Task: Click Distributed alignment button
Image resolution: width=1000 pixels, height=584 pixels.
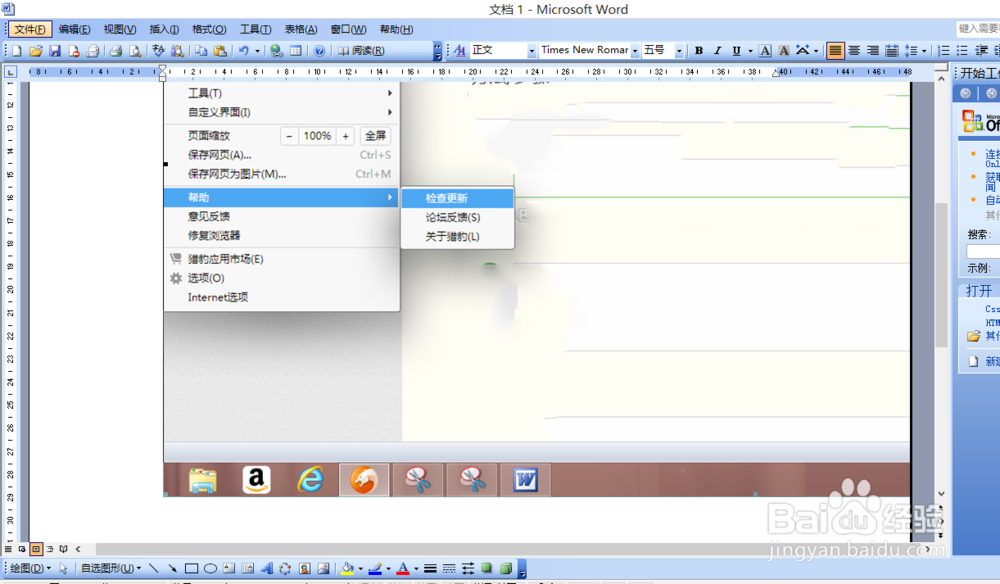Action: click(x=892, y=50)
